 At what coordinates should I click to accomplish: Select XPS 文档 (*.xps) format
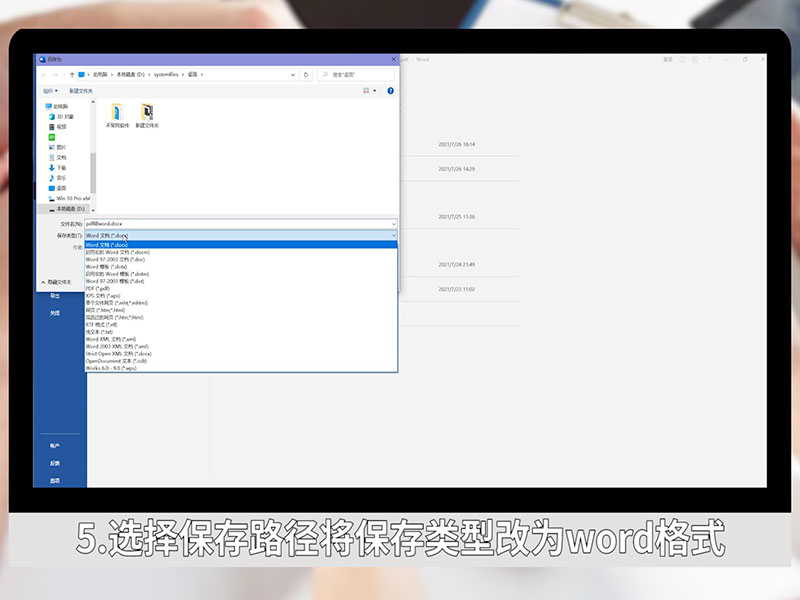pyautogui.click(x=241, y=295)
